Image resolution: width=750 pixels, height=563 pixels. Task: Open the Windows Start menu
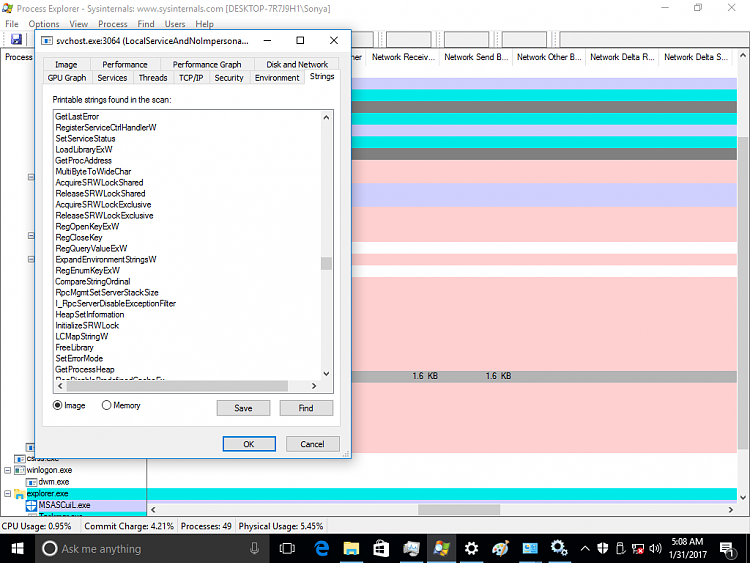point(17,549)
